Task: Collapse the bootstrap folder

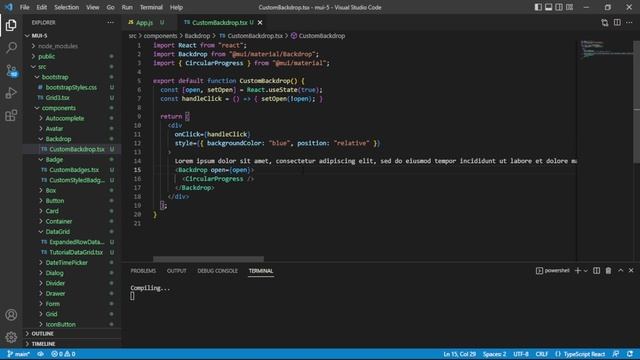Action: (72, 77)
